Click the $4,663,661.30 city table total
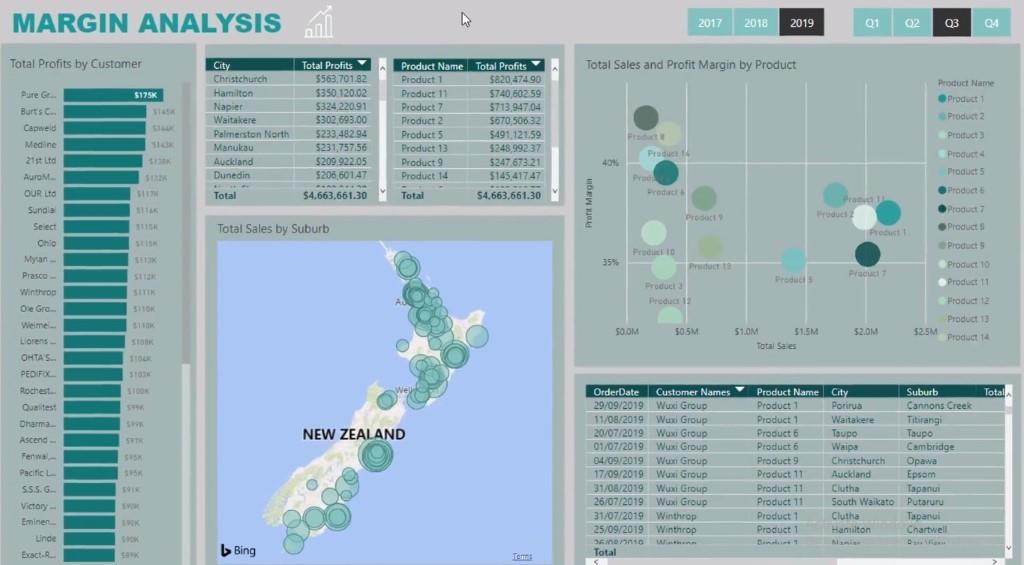The width and height of the screenshot is (1024, 565). 335,195
